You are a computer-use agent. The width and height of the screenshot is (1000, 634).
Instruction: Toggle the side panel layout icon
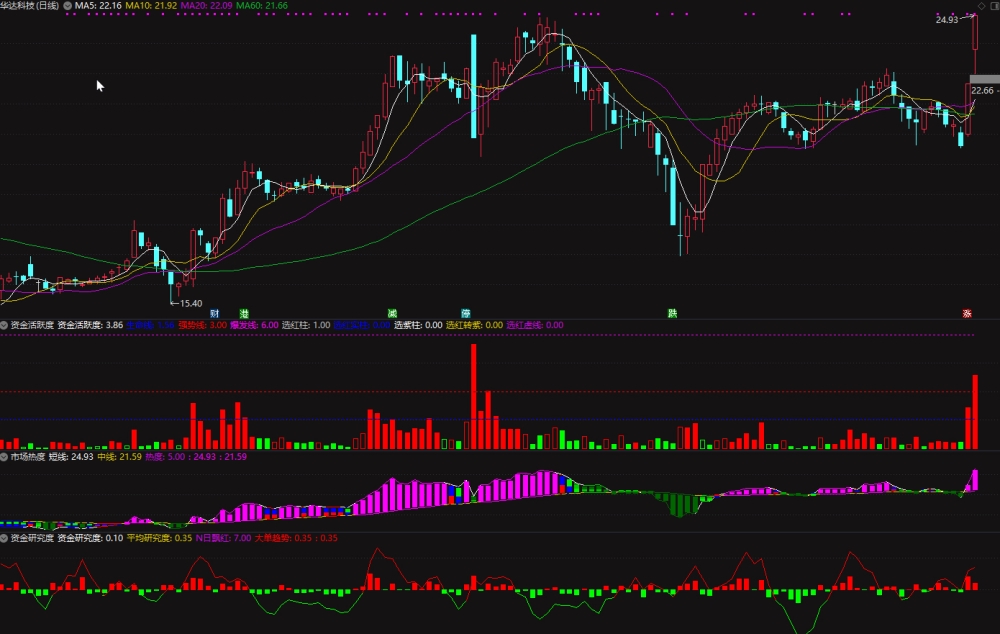[x=994, y=6]
